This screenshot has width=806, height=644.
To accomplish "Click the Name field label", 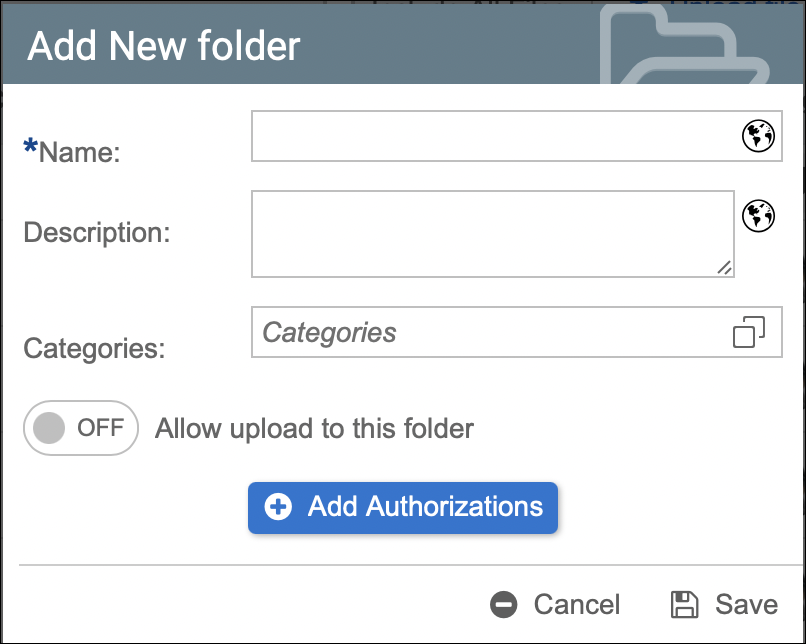I will [x=78, y=152].
